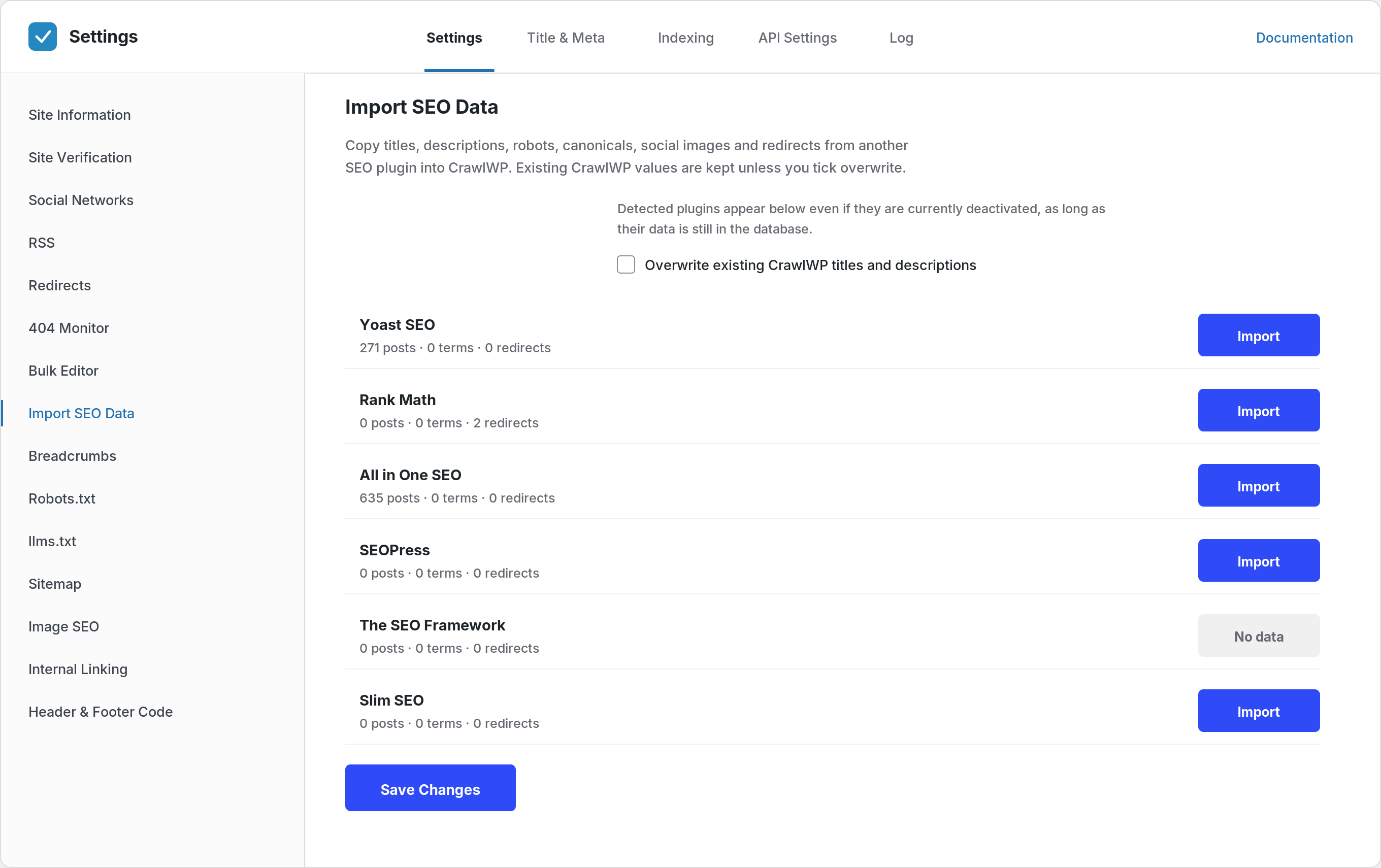Open the Redirects section
Image resolution: width=1381 pixels, height=868 pixels.
(x=59, y=285)
